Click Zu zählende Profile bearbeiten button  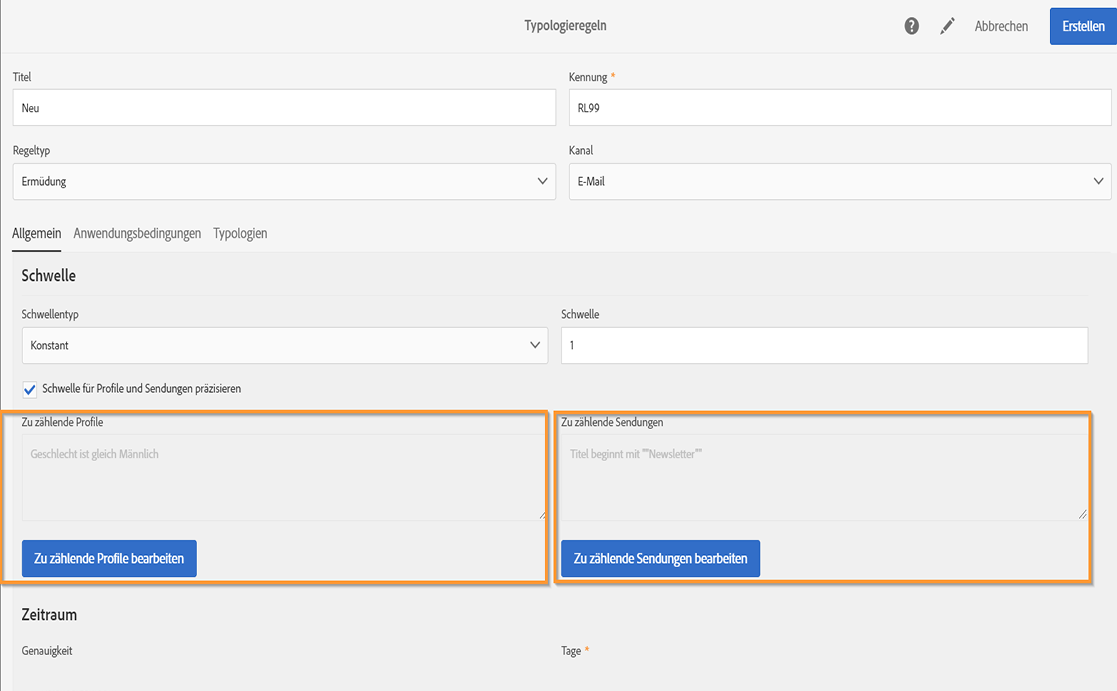click(109, 559)
